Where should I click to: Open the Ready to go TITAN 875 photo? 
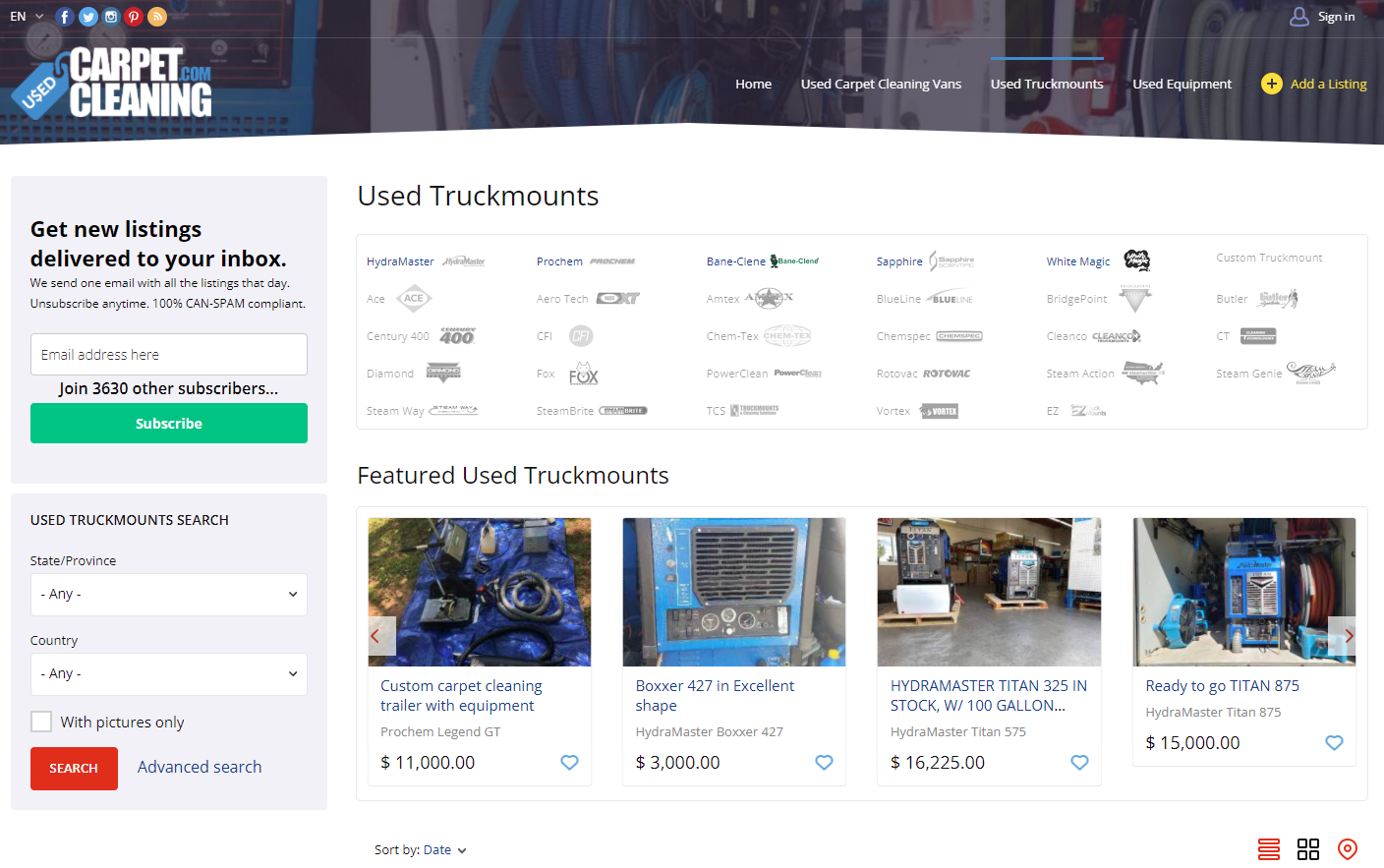tap(1244, 592)
